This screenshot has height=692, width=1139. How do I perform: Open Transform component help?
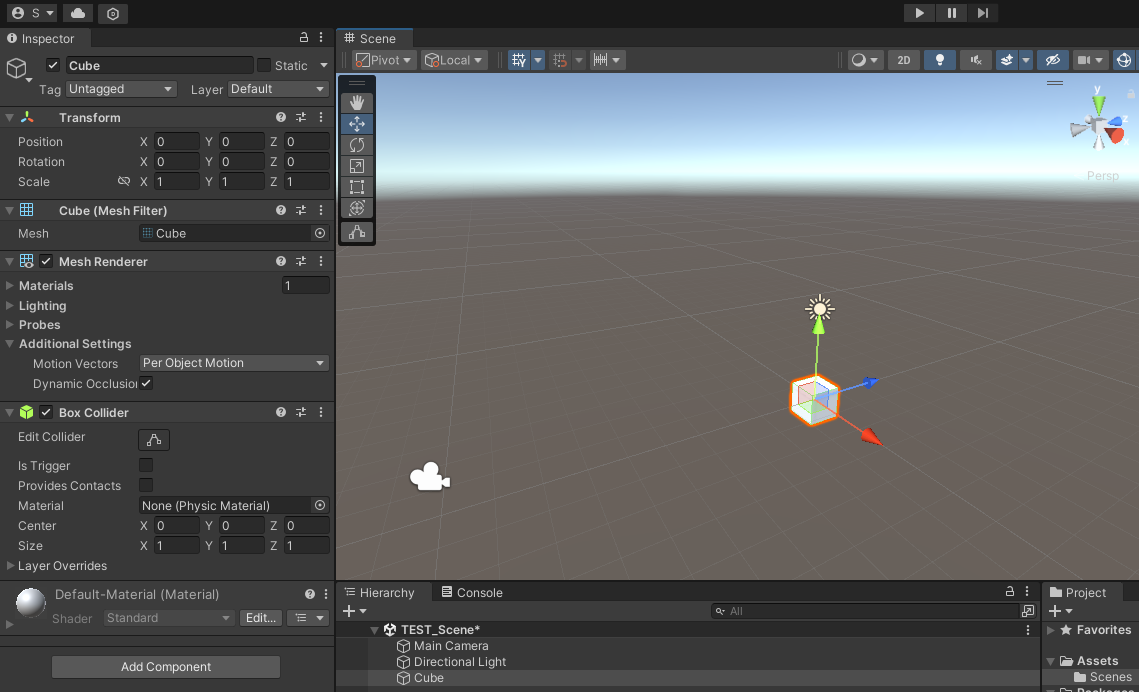280,117
